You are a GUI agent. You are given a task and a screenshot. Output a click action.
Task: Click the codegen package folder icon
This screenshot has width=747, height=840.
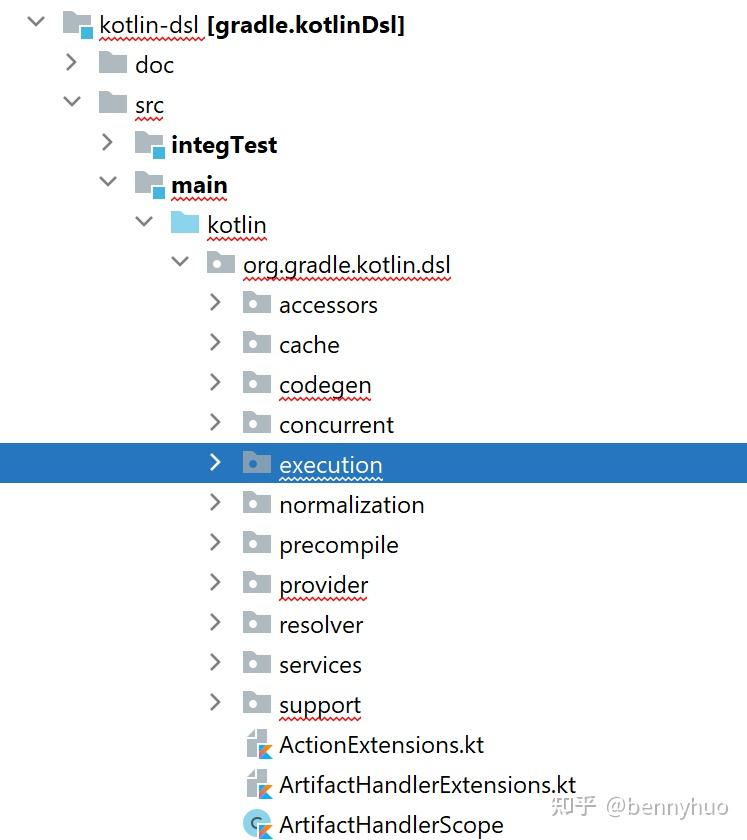coord(258,383)
